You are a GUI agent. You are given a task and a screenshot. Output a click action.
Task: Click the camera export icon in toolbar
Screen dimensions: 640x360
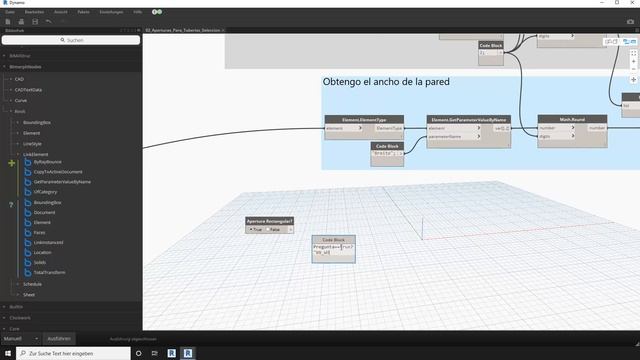[630, 22]
